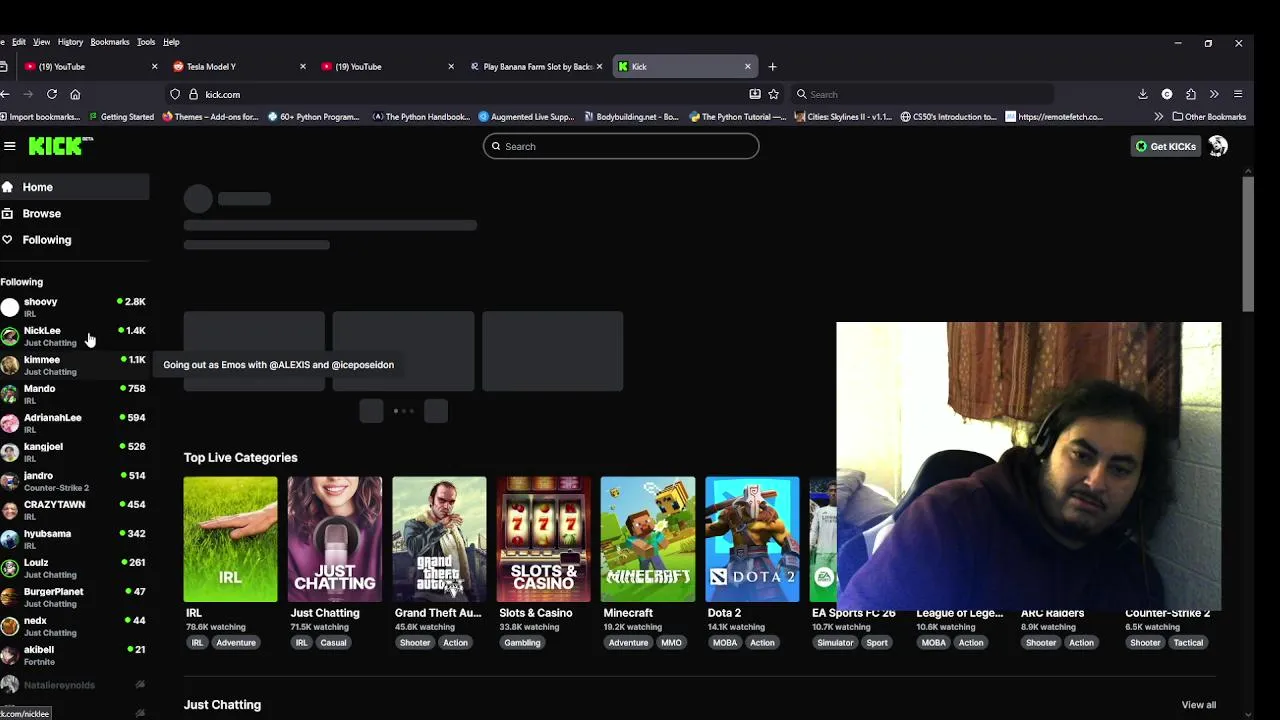Bookmark this page with the star icon
The width and height of the screenshot is (1280, 720).
pyautogui.click(x=773, y=94)
